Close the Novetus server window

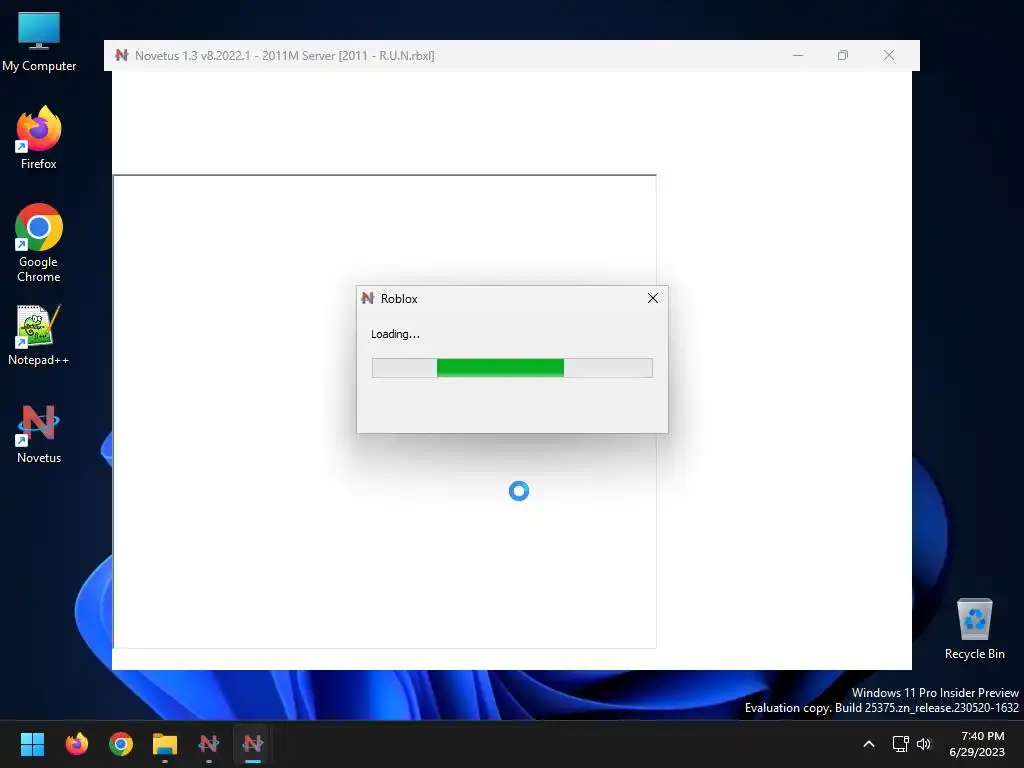[x=889, y=56]
